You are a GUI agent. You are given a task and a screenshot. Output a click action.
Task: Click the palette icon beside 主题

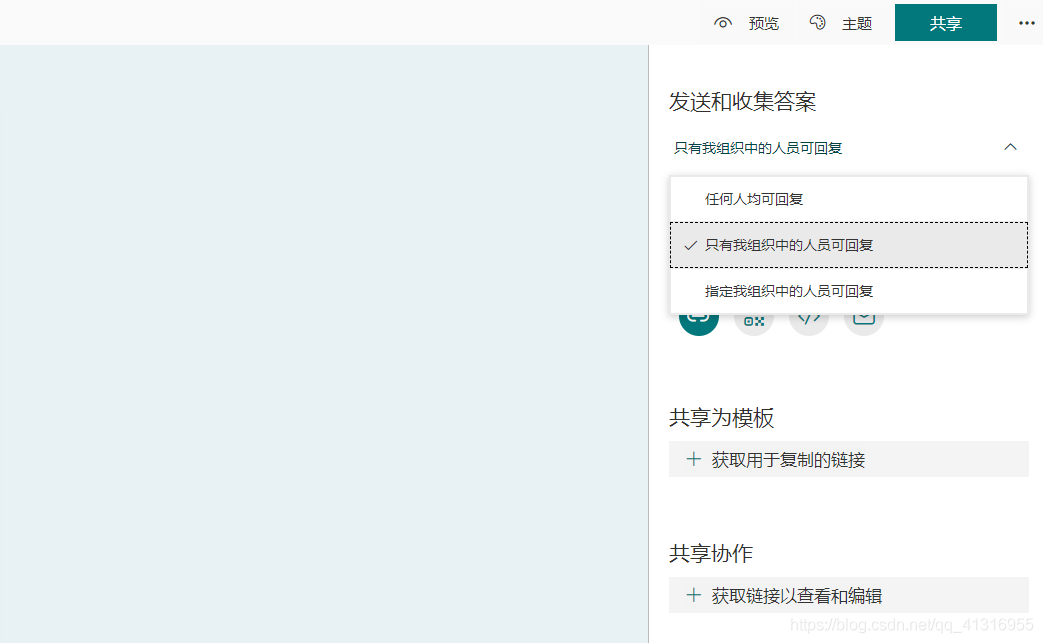pos(817,22)
